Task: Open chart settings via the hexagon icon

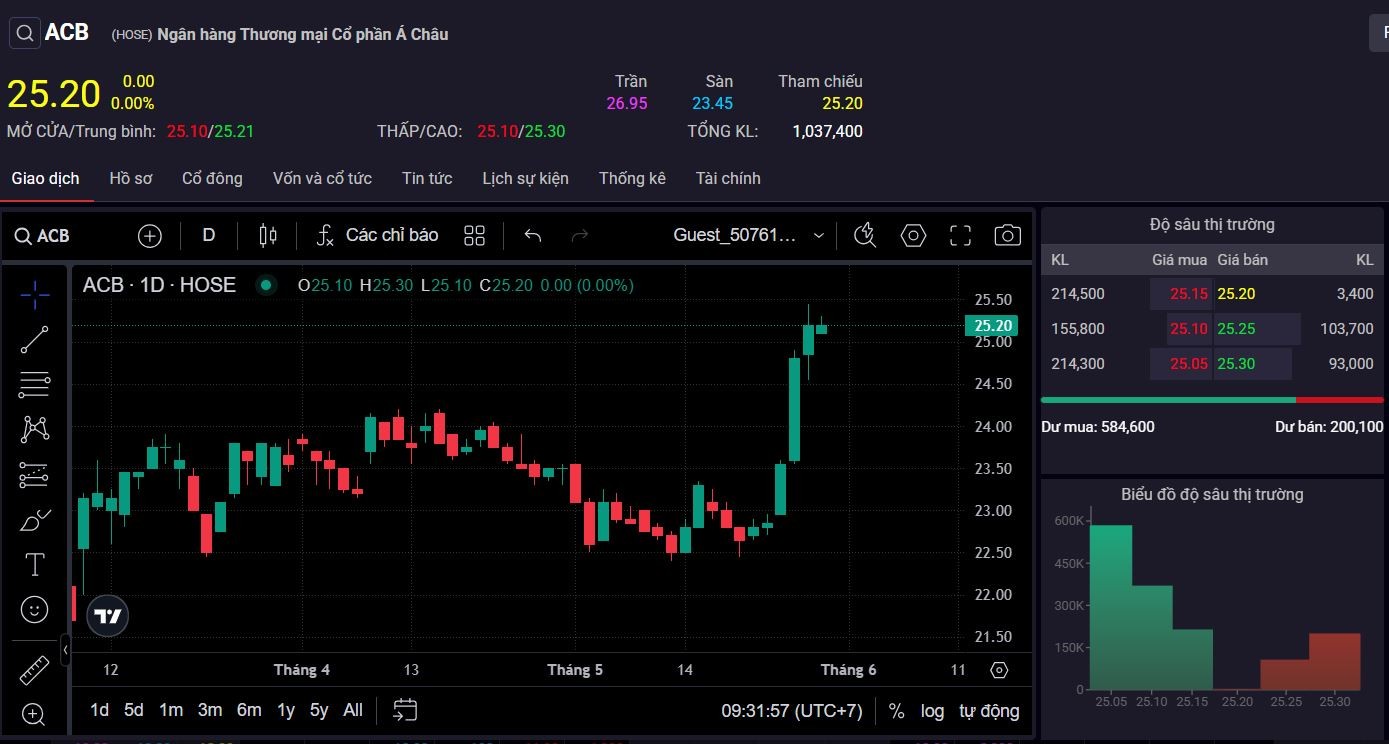Action: point(913,236)
